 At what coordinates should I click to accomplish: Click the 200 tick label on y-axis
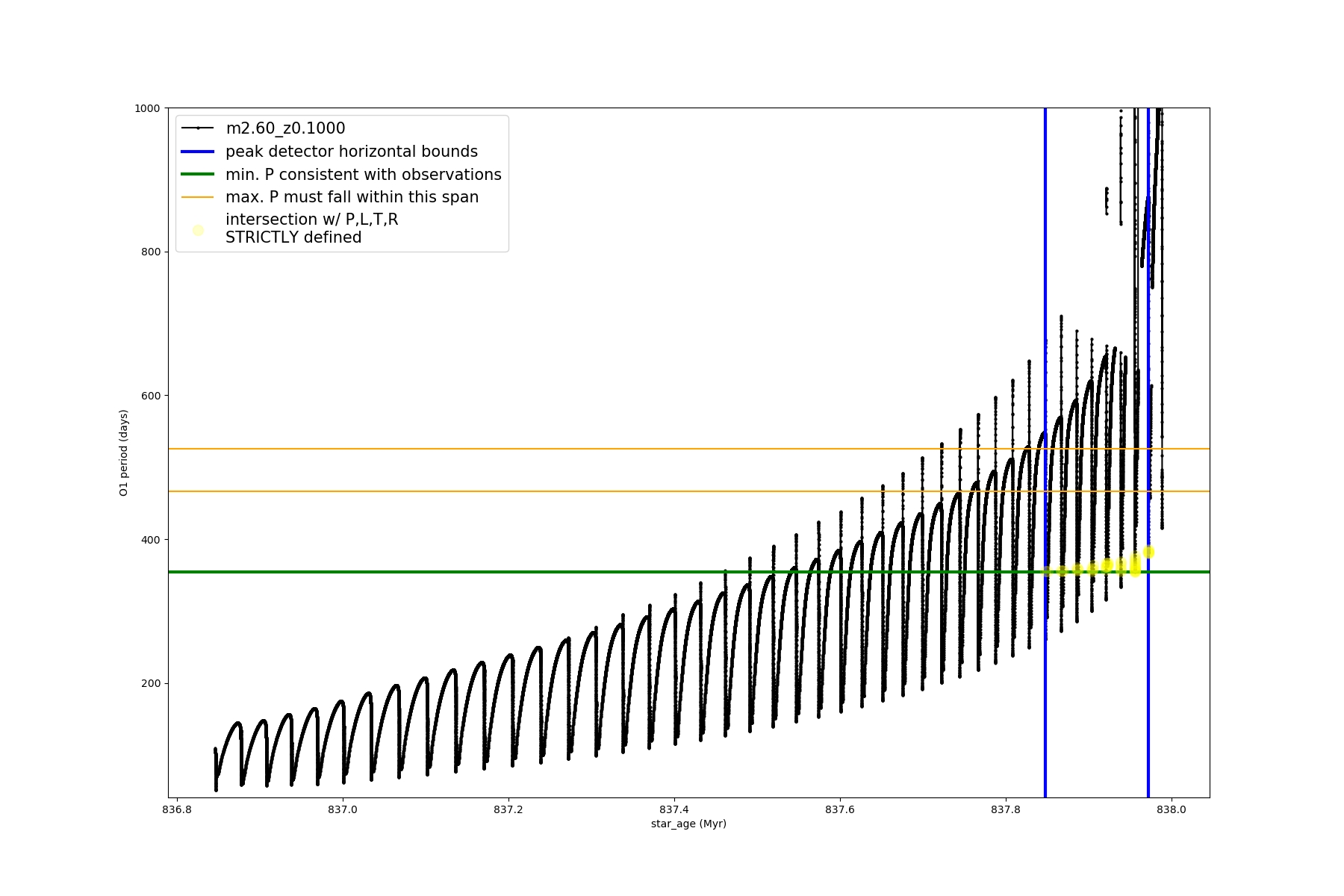tap(151, 683)
